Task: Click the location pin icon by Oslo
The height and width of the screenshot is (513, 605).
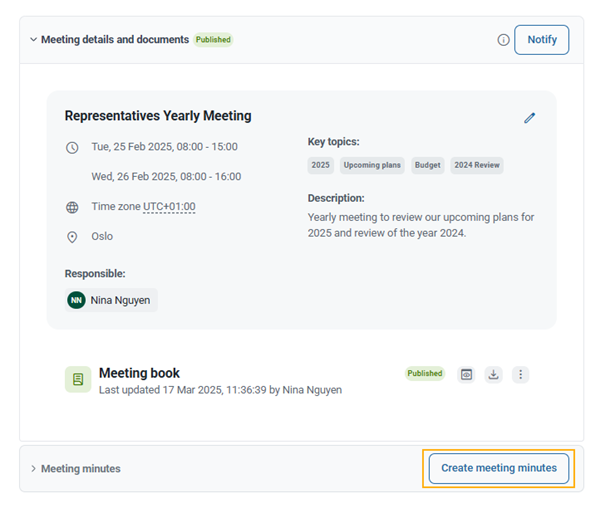Action: coord(72,237)
